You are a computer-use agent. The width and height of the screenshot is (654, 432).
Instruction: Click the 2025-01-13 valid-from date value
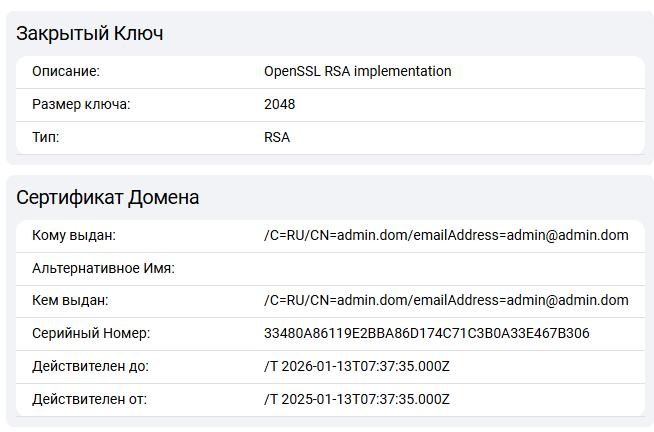tap(357, 400)
